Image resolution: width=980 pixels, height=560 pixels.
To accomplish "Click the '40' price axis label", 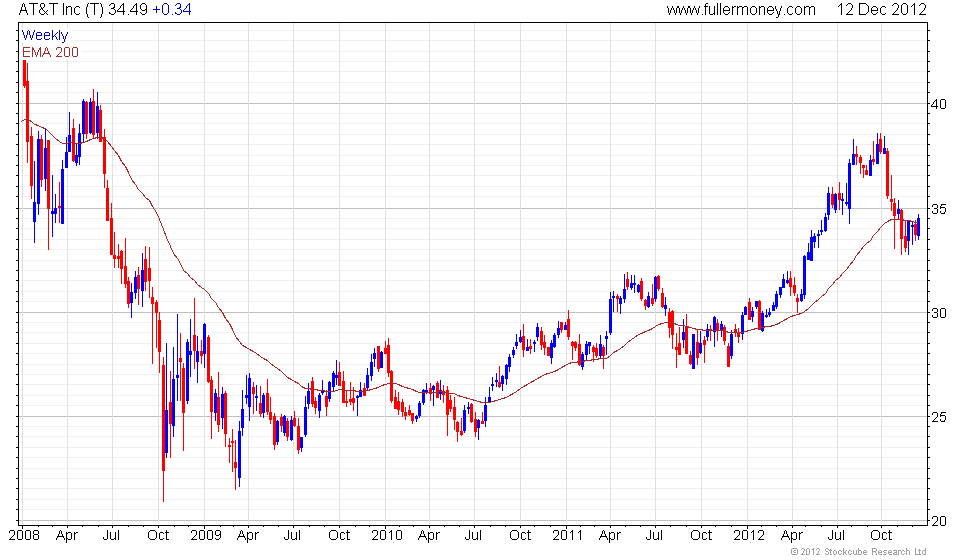I will (x=939, y=104).
